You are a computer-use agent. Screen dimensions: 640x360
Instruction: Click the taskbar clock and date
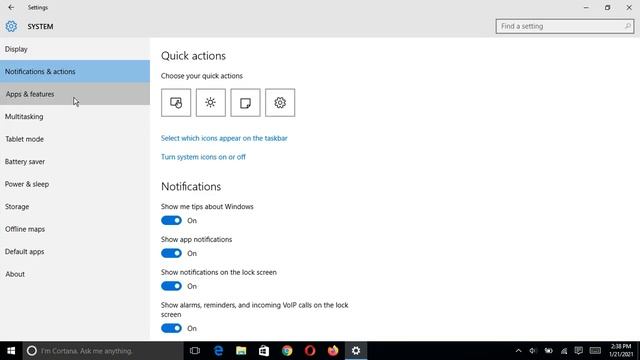pos(621,351)
